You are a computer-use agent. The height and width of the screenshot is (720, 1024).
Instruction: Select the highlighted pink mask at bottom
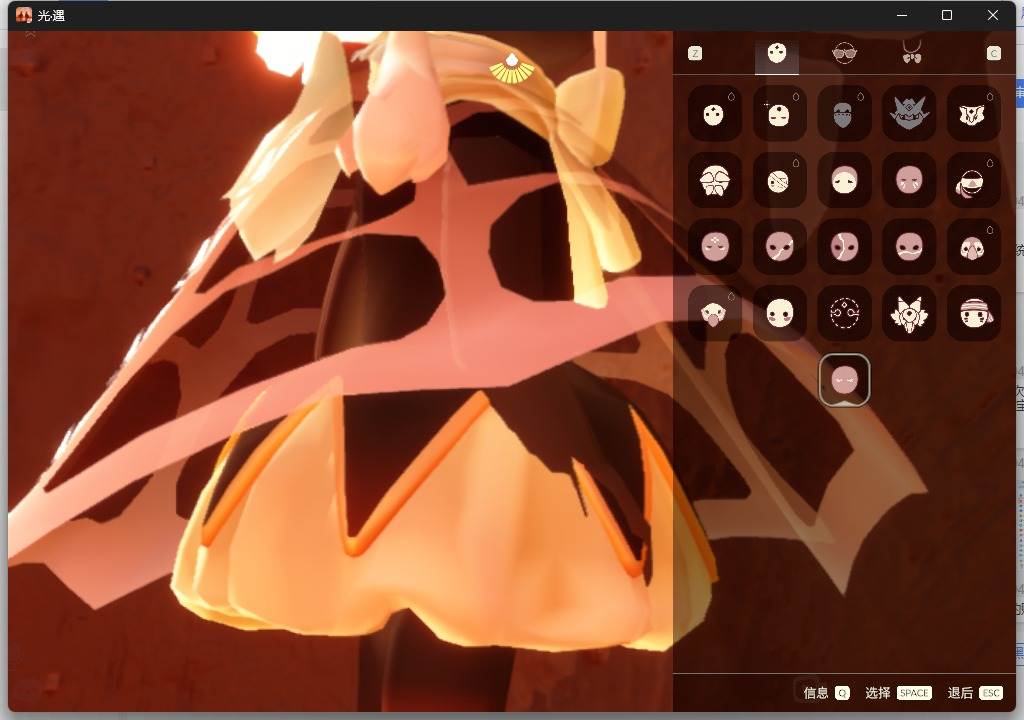pos(844,379)
